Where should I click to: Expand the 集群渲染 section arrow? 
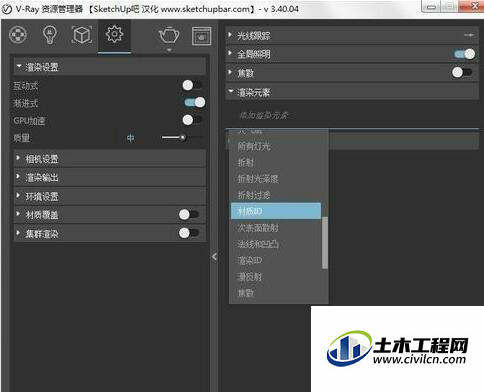[x=18, y=232]
